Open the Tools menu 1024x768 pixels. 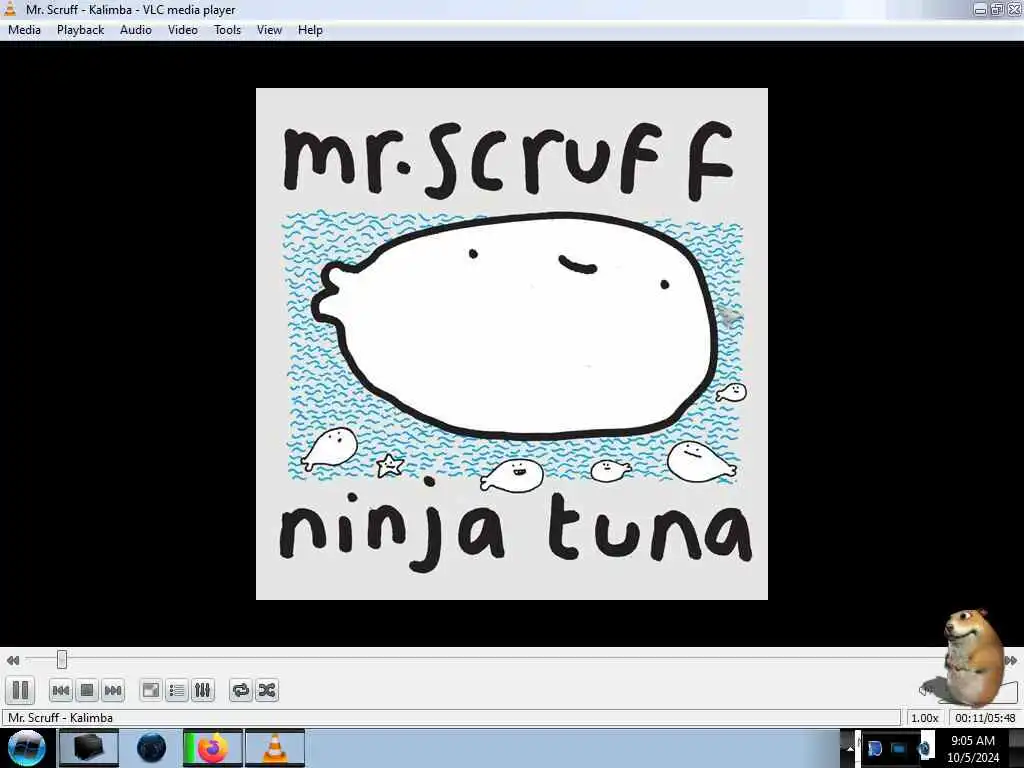point(227,30)
